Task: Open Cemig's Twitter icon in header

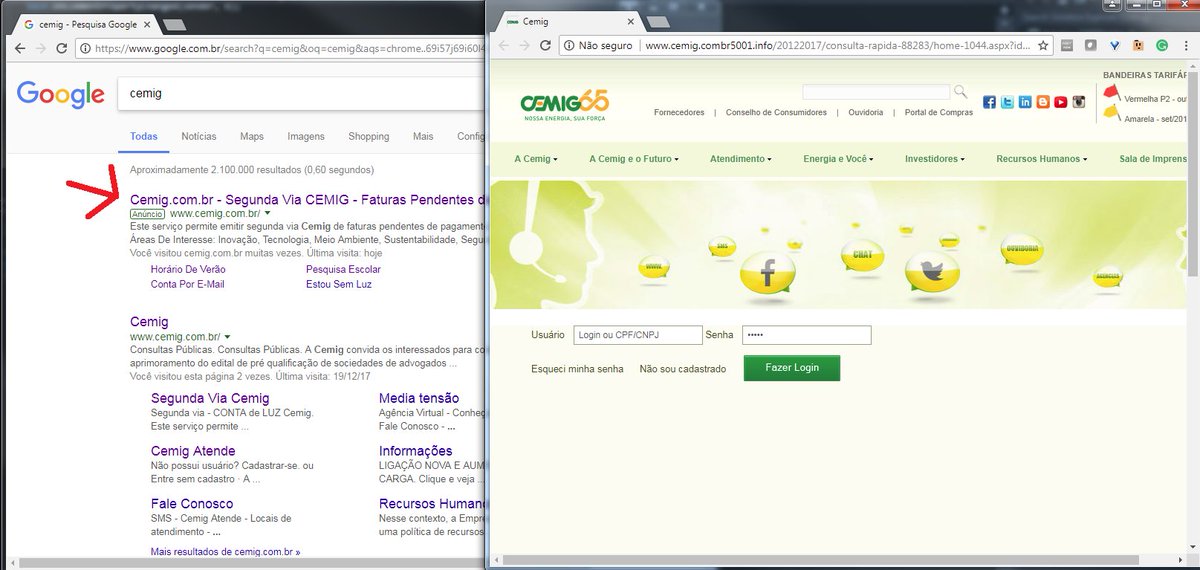Action: pos(1008,102)
